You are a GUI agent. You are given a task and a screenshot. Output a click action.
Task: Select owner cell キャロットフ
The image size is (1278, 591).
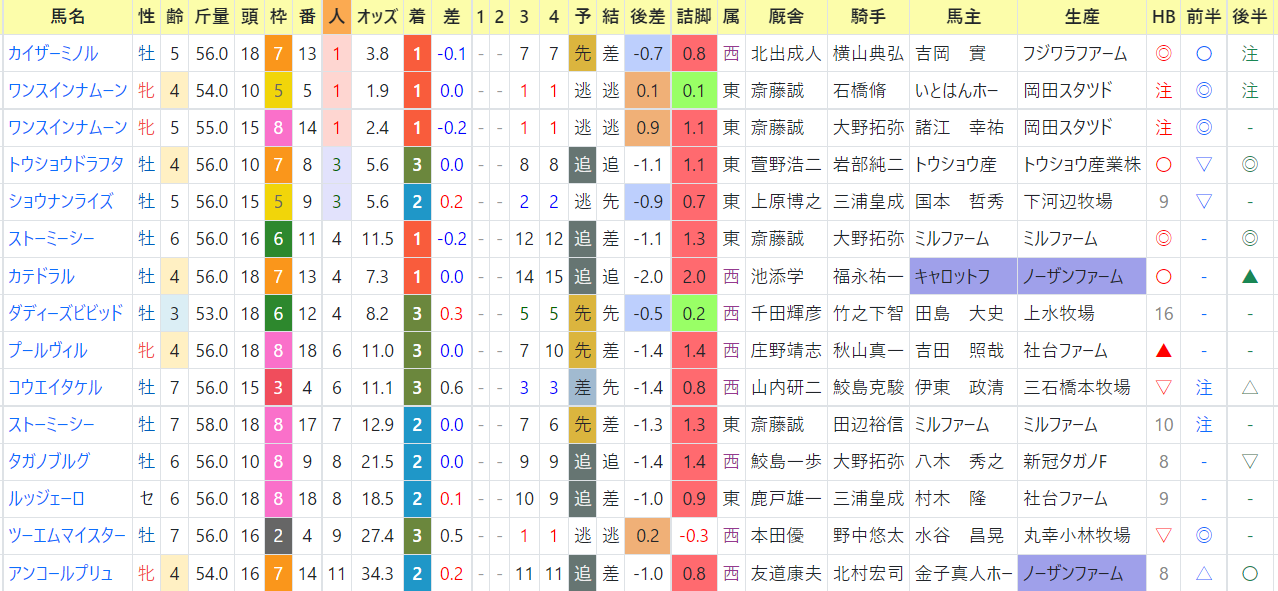point(963,276)
